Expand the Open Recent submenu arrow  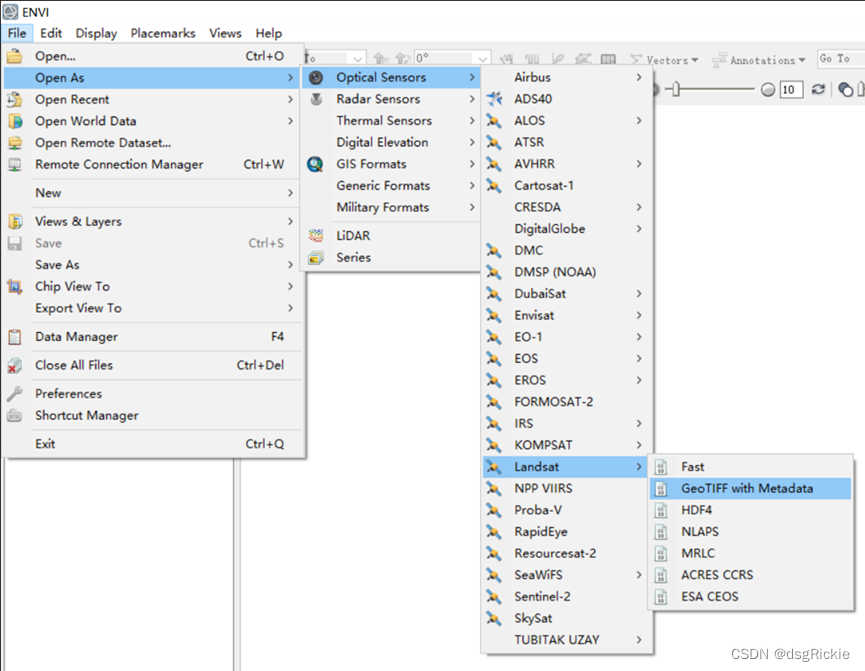click(290, 99)
